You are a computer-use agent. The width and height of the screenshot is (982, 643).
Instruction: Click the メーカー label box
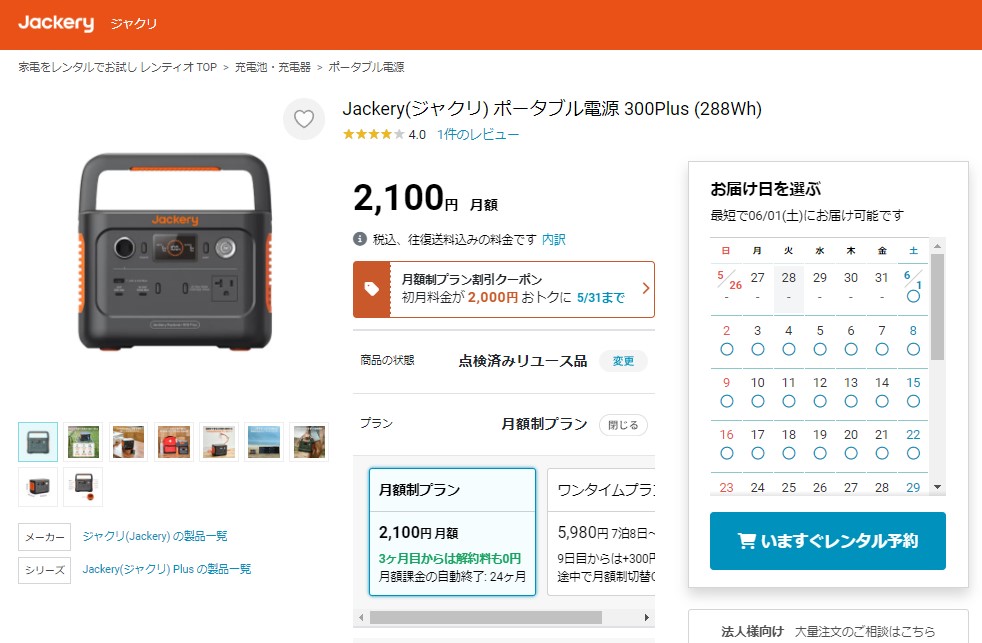point(44,537)
